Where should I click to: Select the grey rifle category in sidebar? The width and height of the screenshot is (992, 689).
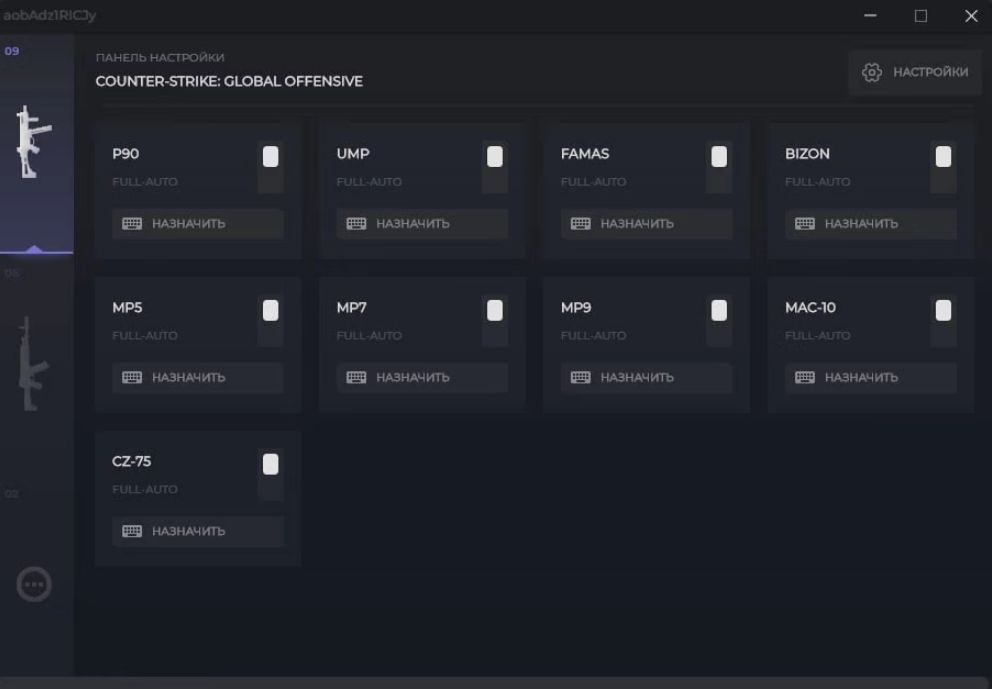pyautogui.click(x=34, y=365)
